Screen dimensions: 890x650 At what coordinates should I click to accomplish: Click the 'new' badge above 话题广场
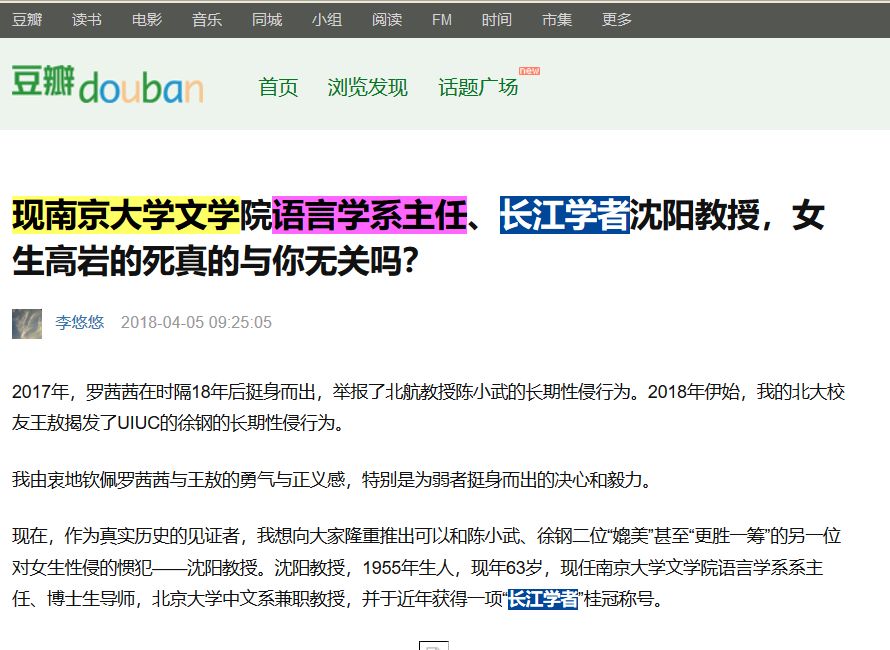[529, 71]
